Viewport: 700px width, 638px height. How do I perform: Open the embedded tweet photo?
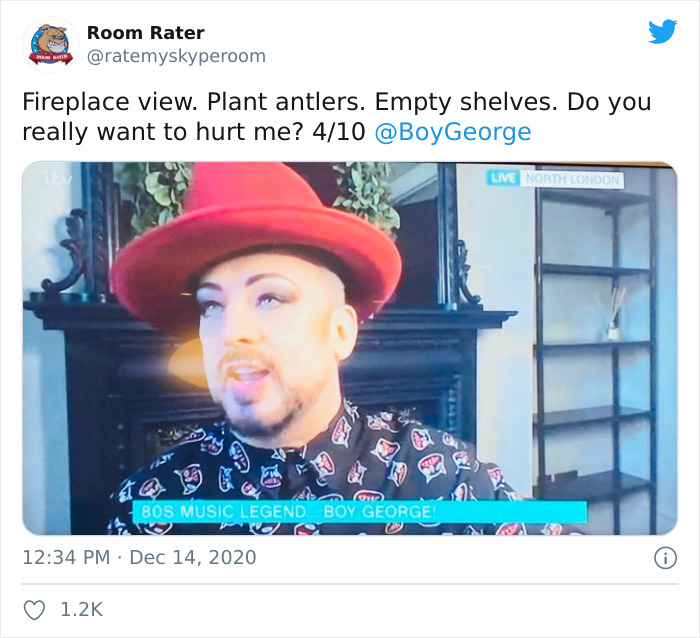tap(350, 348)
